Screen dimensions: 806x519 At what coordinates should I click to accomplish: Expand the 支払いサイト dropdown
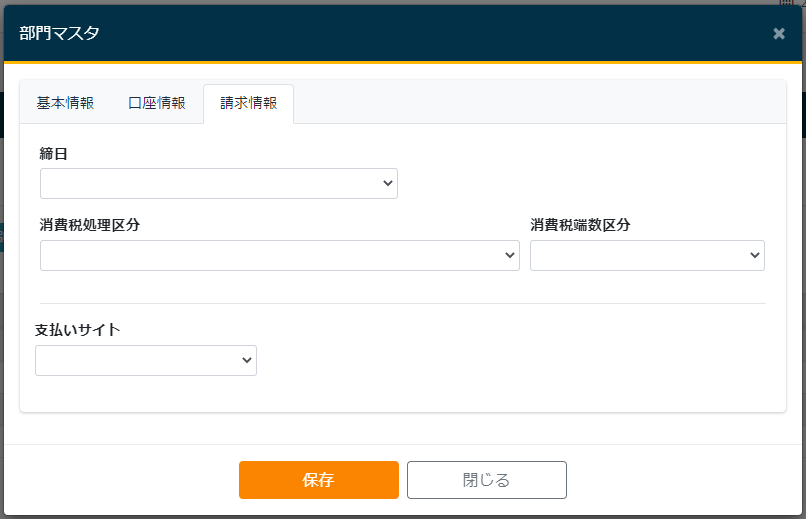[145, 361]
